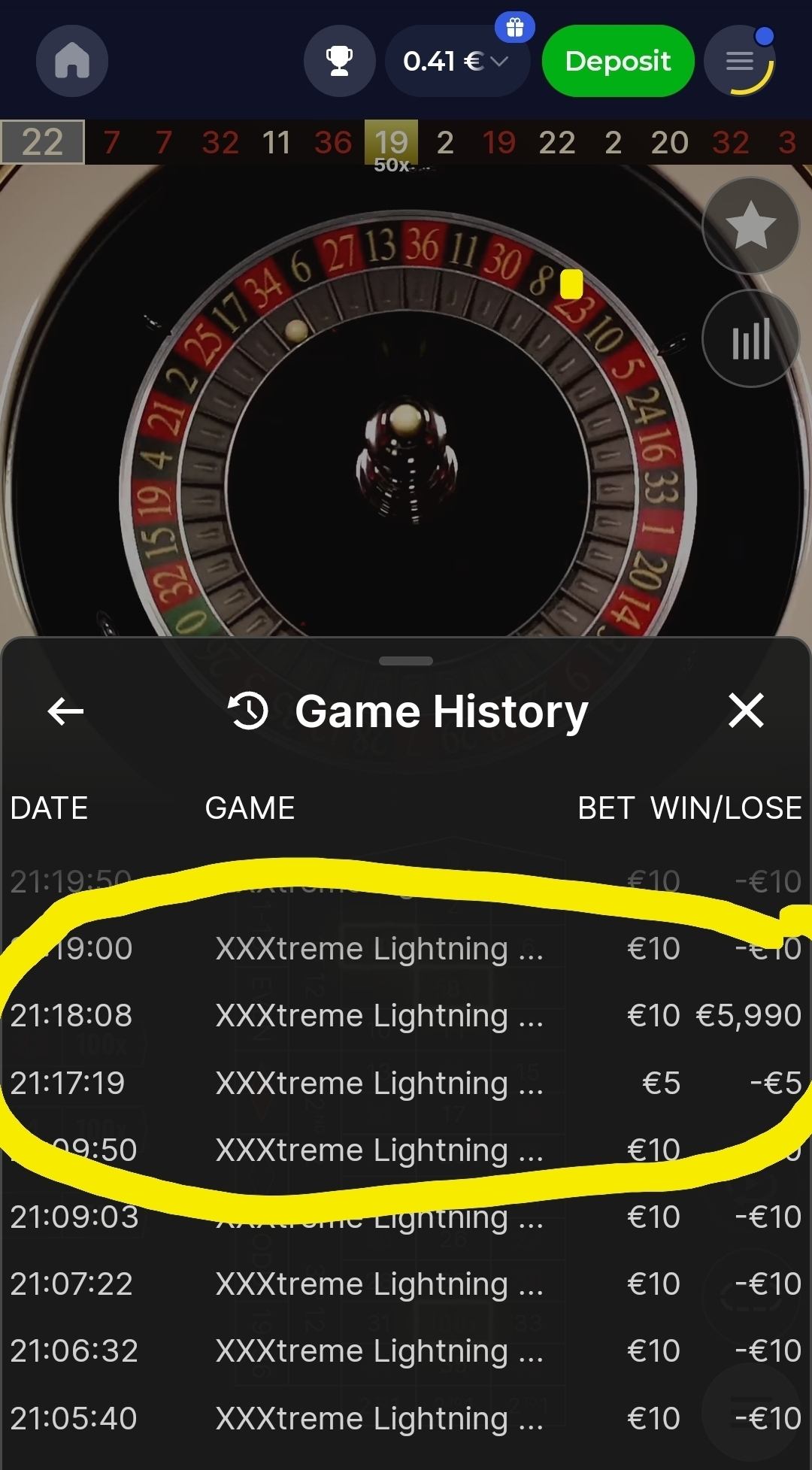Go to the home screen icon

coord(72,61)
